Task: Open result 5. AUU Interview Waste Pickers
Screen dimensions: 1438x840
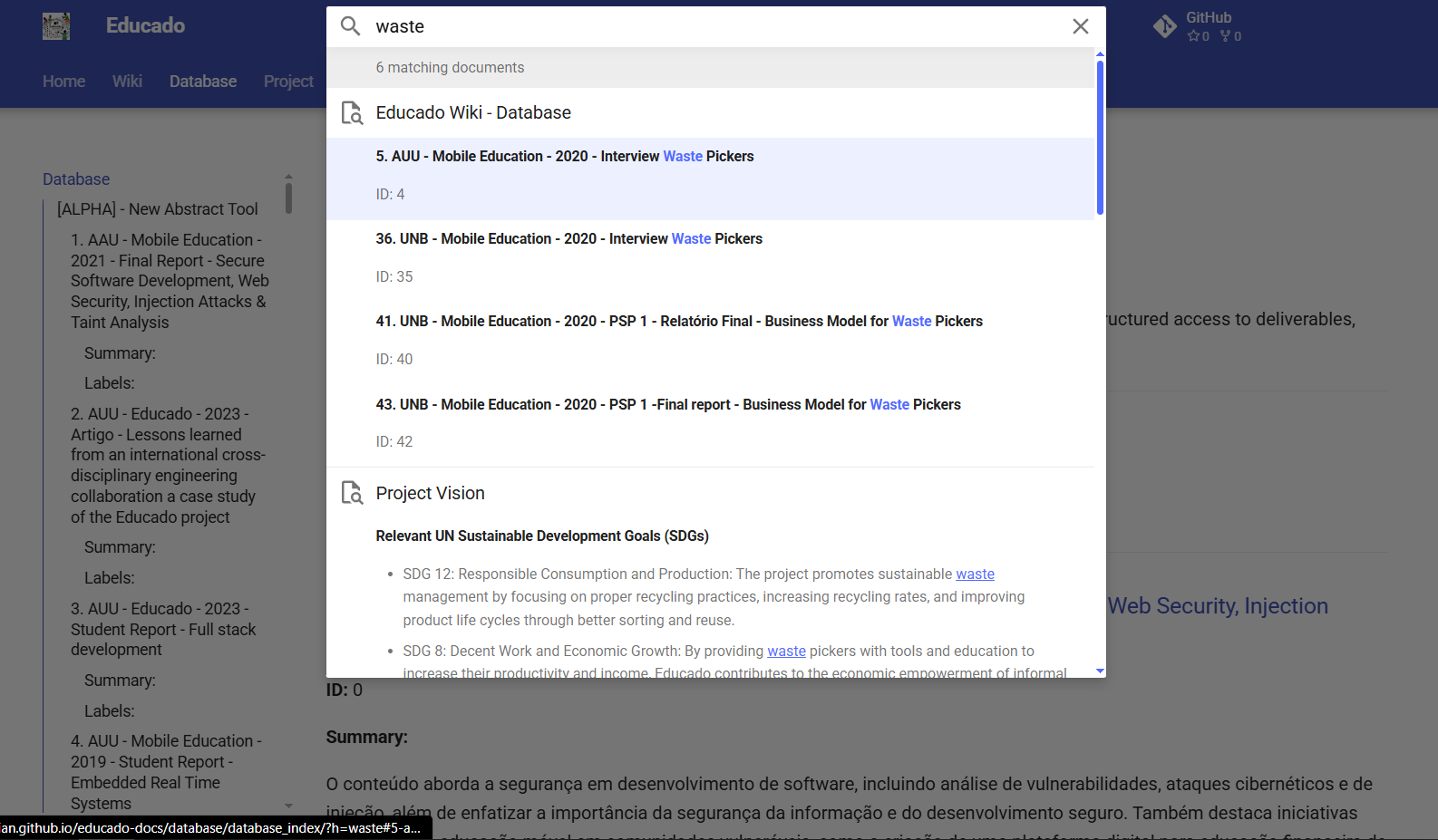Action: click(x=564, y=157)
